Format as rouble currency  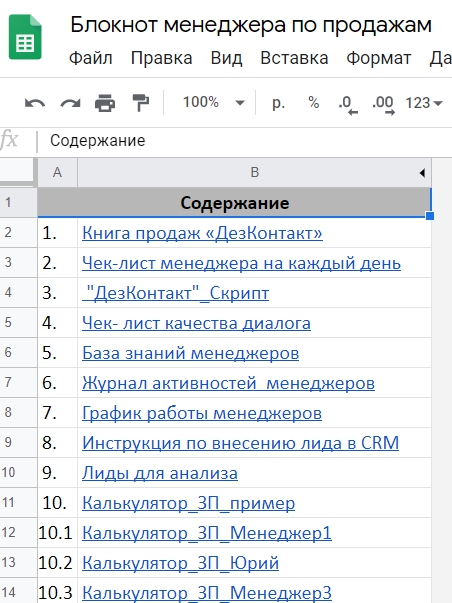(278, 103)
